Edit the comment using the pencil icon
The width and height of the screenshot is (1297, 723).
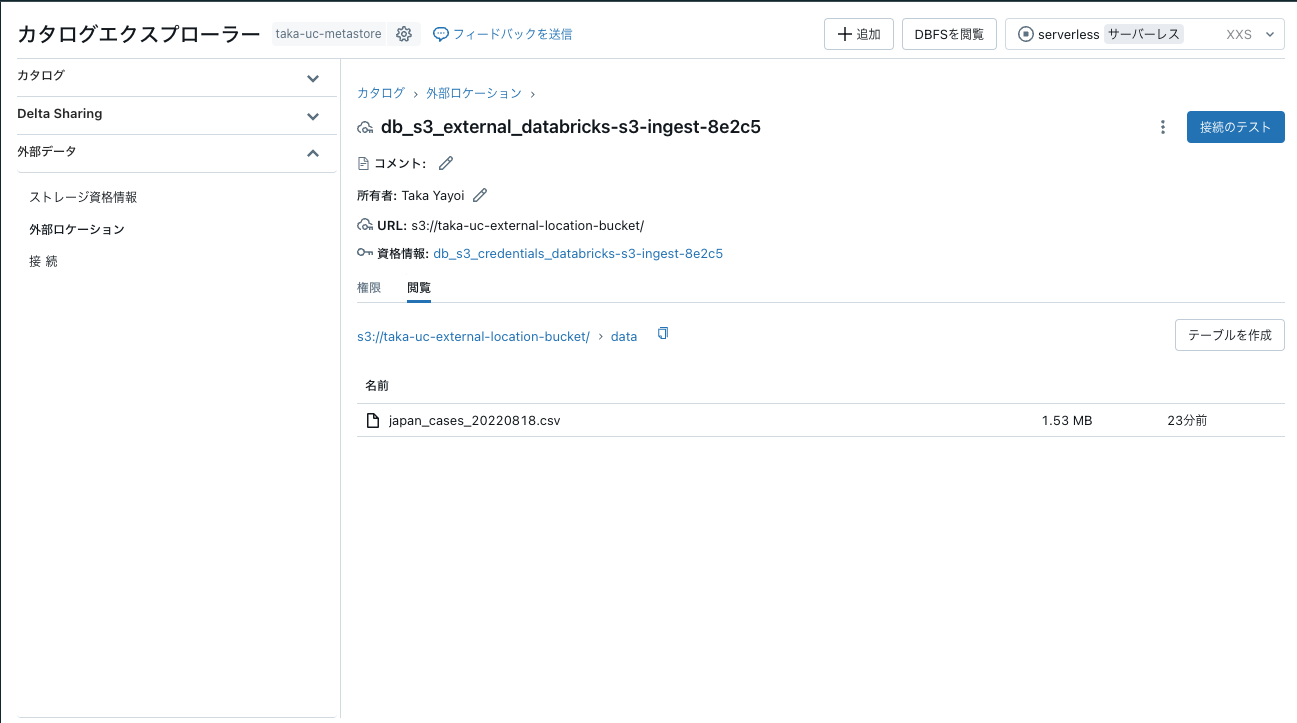click(444, 162)
